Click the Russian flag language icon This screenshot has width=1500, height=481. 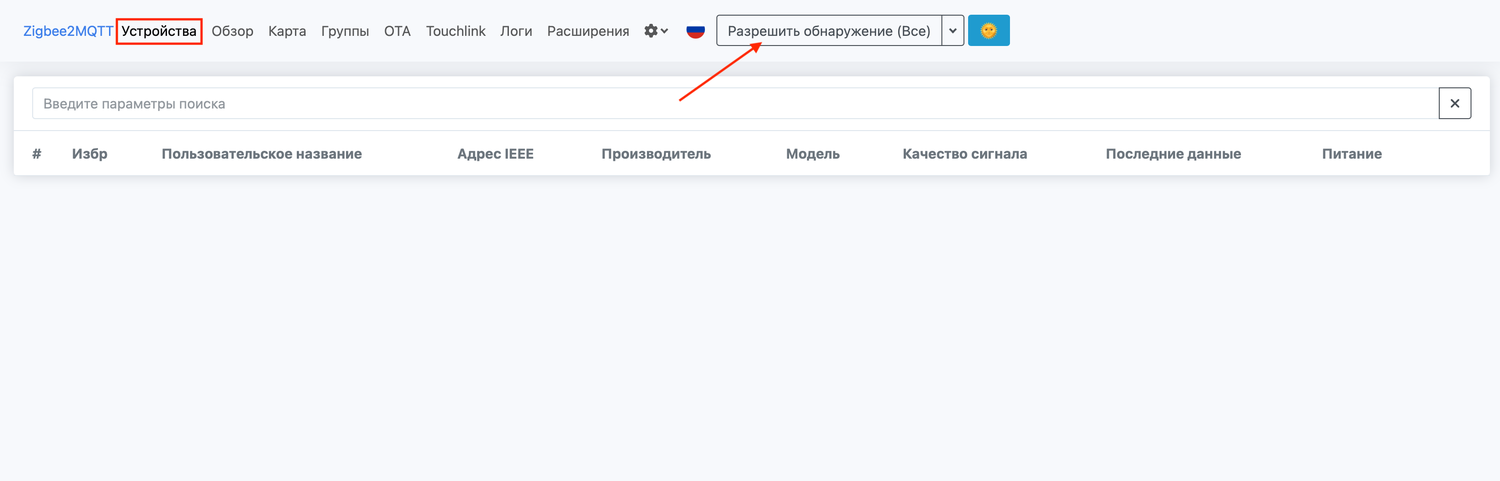click(x=695, y=31)
